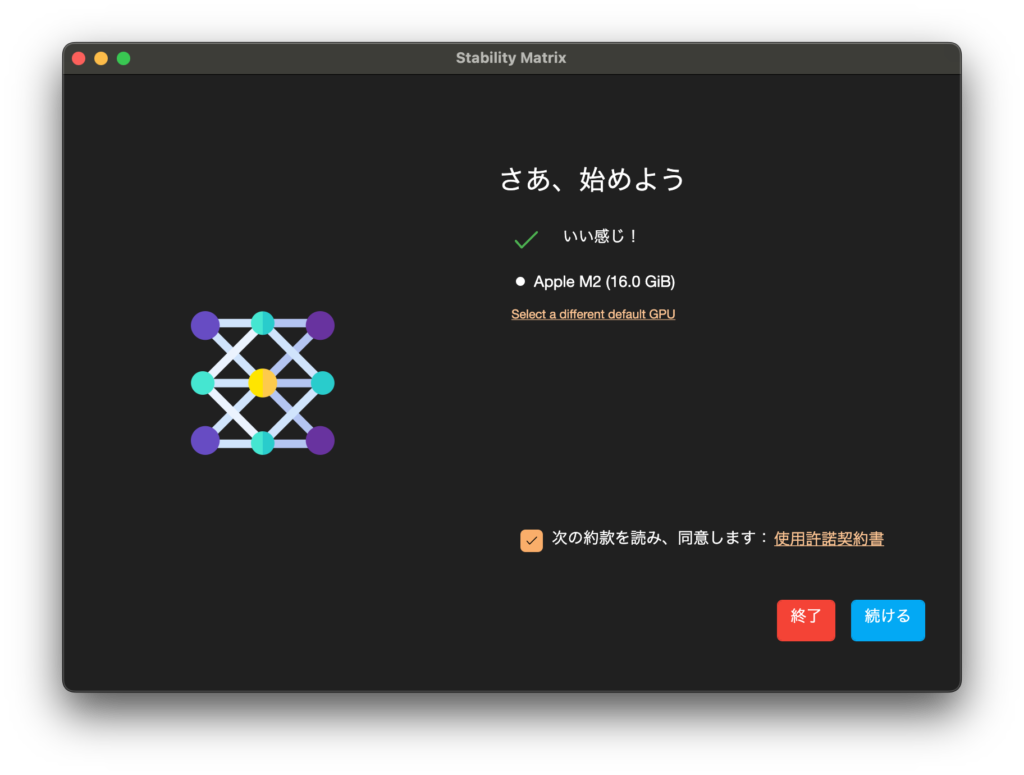Click the さあ、始めよう heading
Screen dimensions: 1024x775
592,180
